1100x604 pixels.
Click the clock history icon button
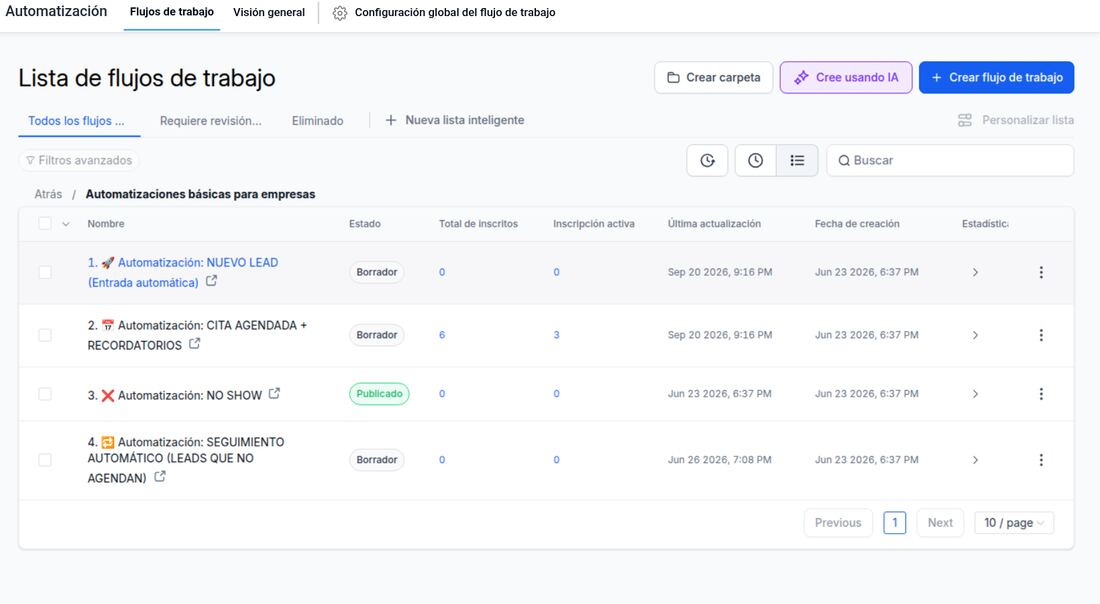coord(756,161)
